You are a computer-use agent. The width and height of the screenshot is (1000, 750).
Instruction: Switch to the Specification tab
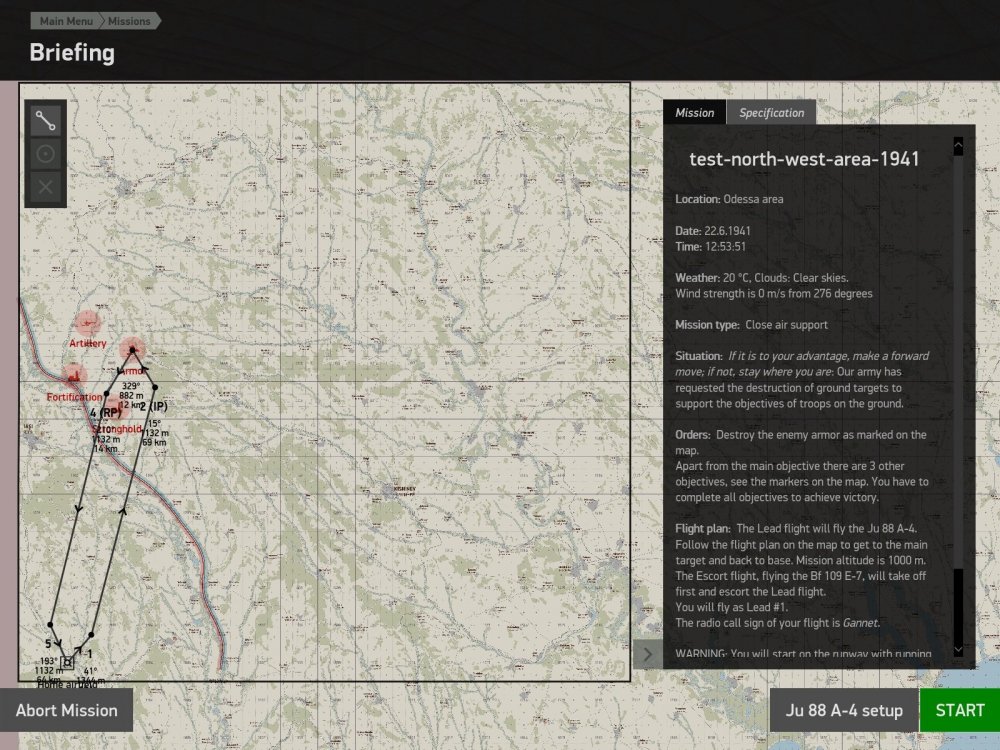click(x=771, y=113)
